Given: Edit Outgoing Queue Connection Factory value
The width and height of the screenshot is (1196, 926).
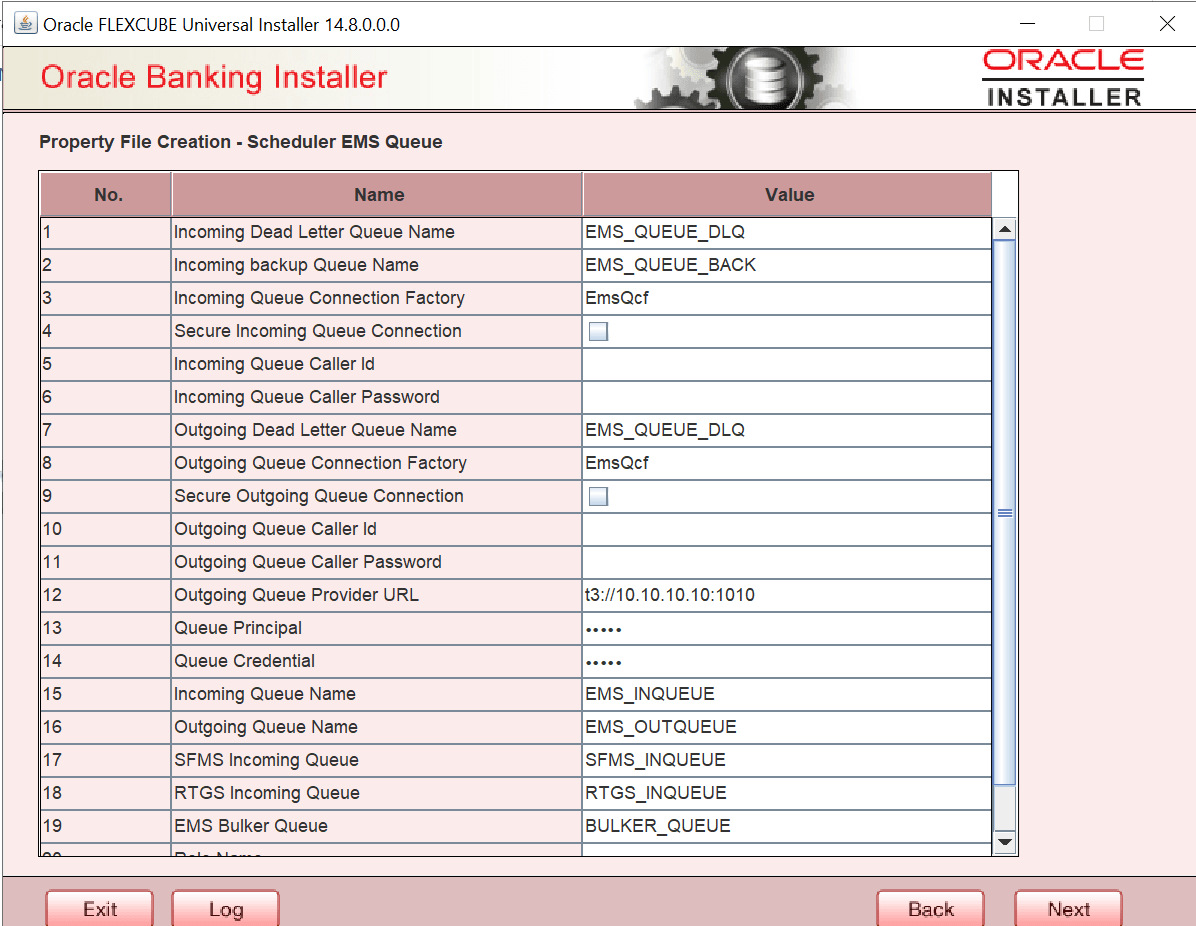Looking at the screenshot, I should pyautogui.click(x=787, y=462).
